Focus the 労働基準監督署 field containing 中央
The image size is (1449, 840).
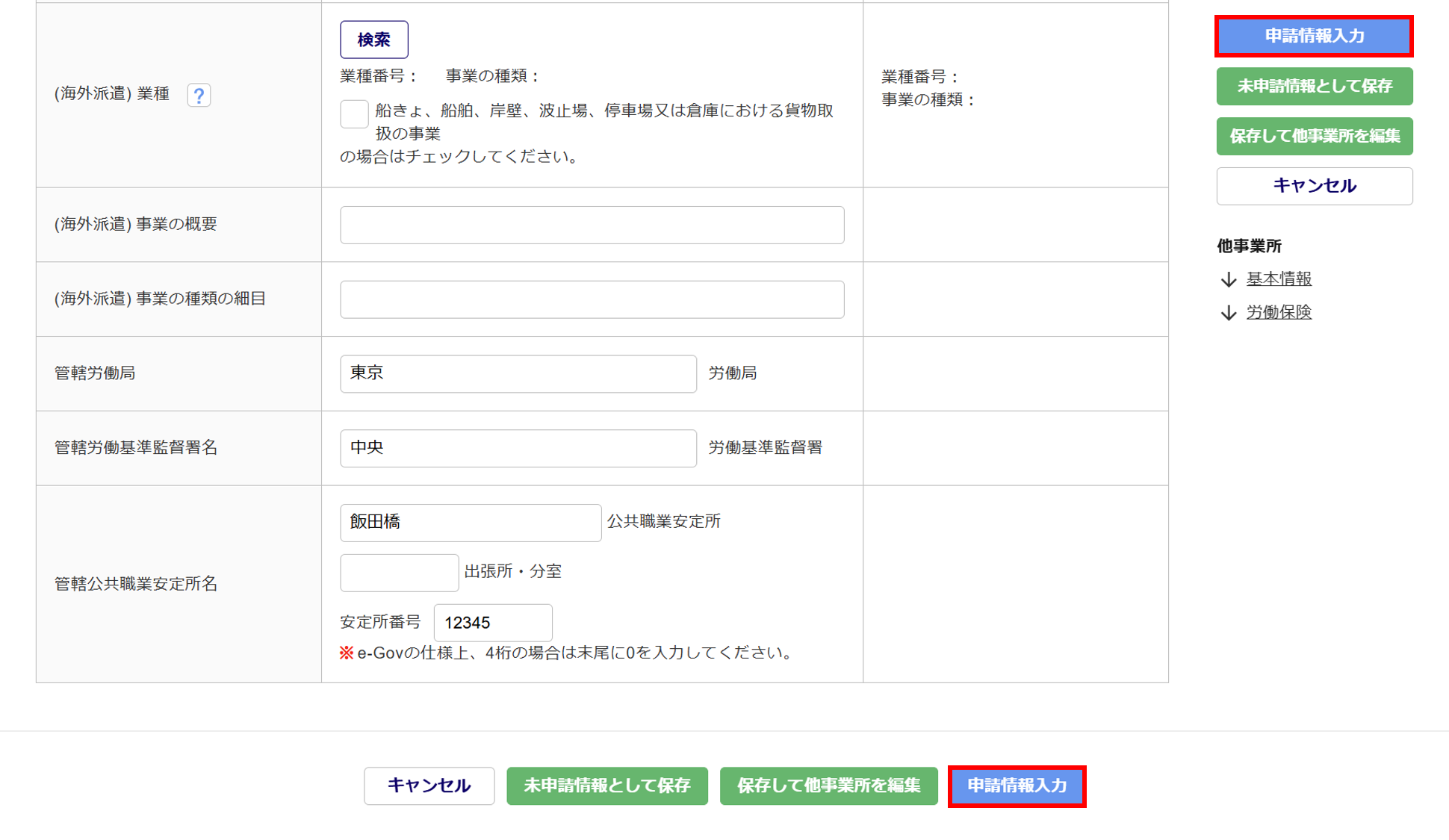point(518,448)
